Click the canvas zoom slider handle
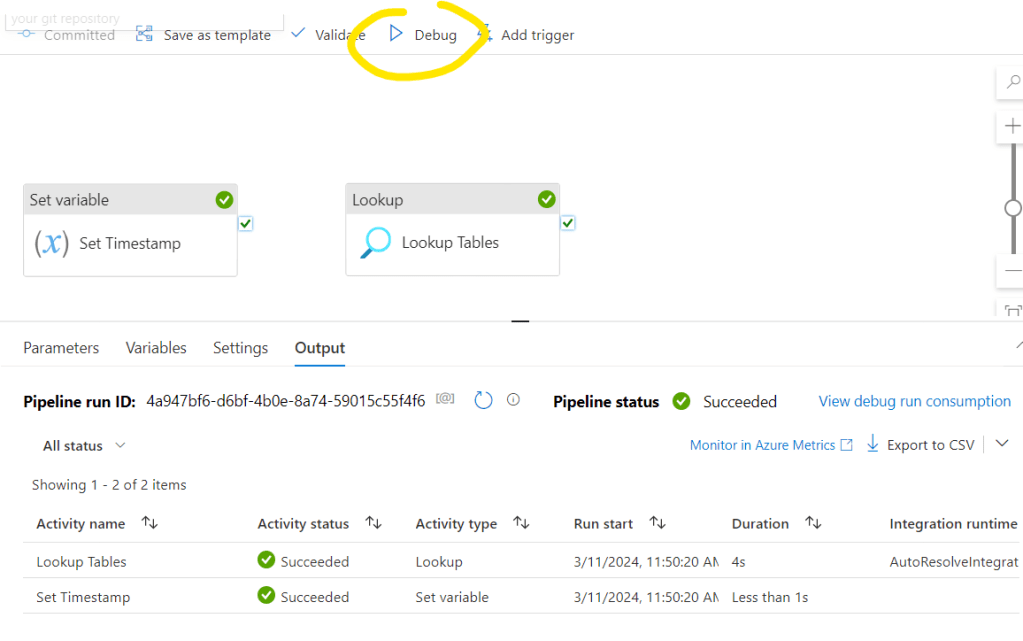The width and height of the screenshot is (1023, 641). [1013, 208]
